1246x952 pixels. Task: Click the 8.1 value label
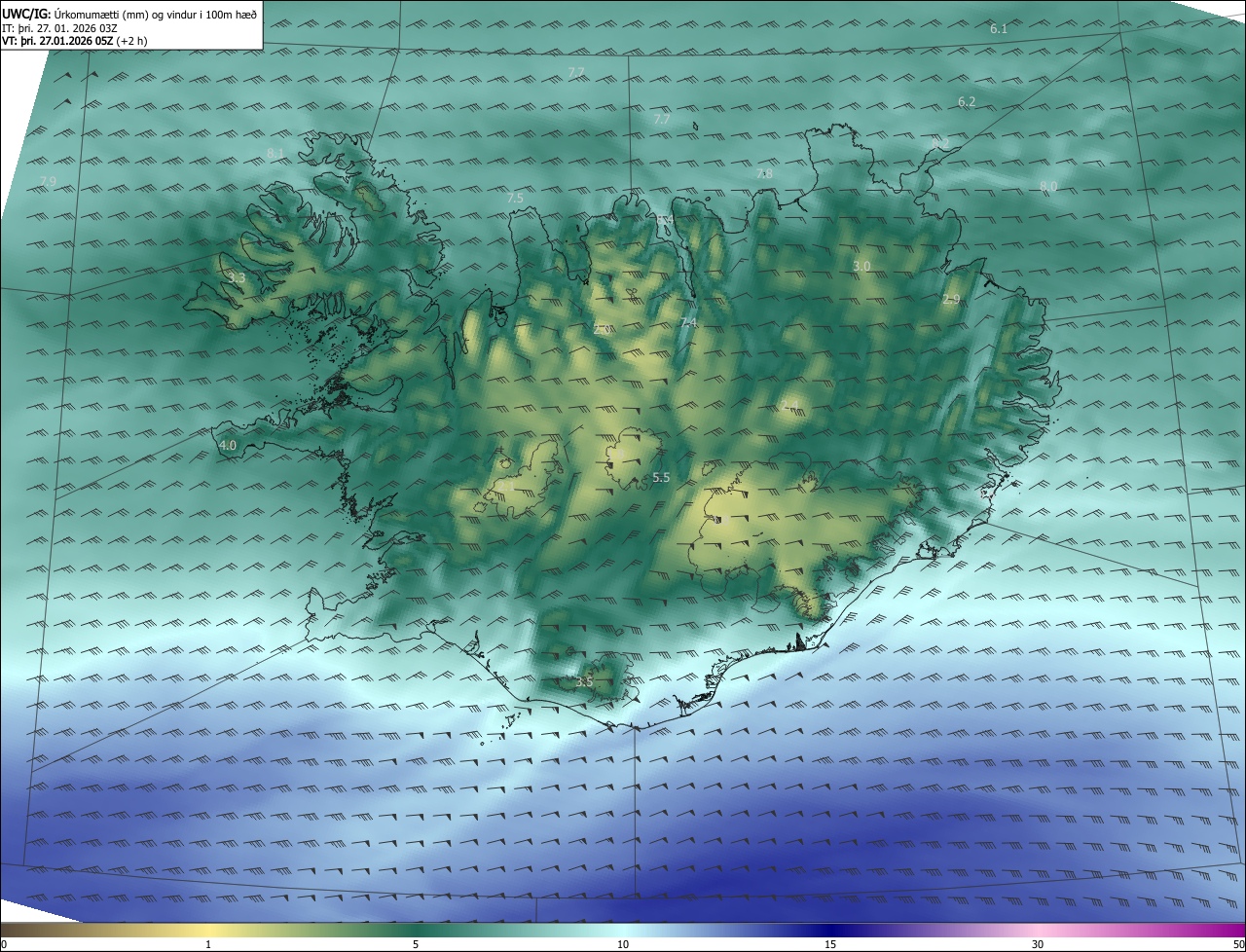[275, 154]
